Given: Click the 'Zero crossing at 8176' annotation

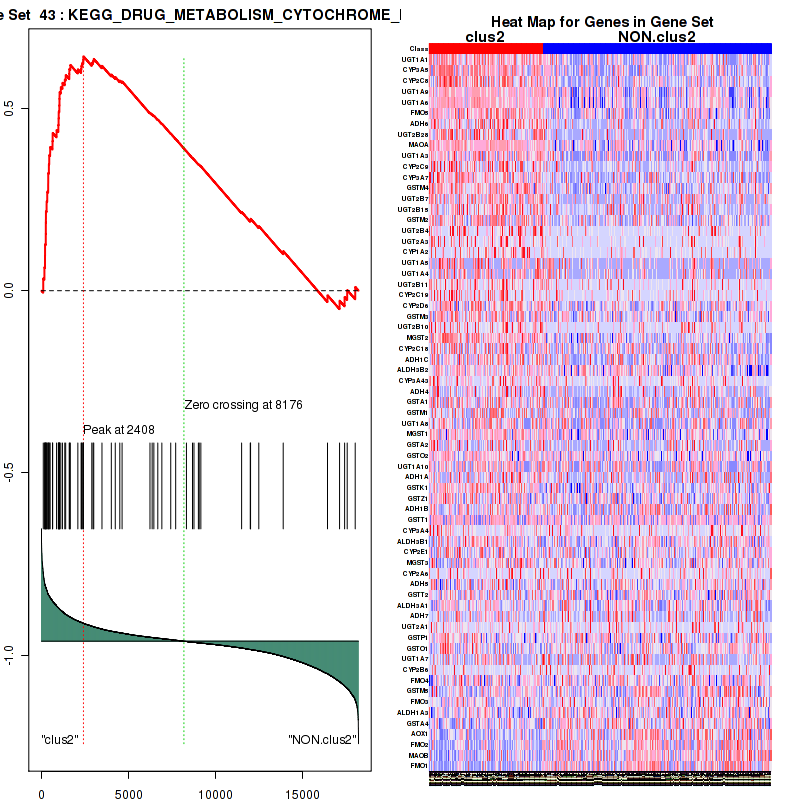Looking at the screenshot, I should 243,404.
